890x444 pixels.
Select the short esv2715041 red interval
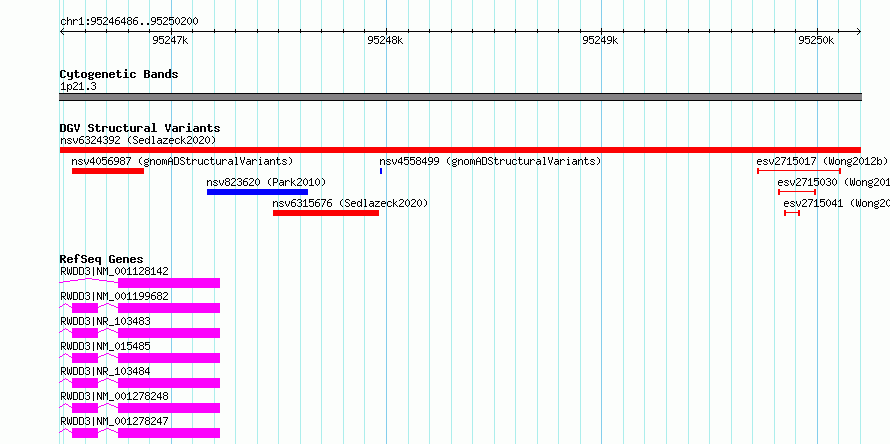792,213
